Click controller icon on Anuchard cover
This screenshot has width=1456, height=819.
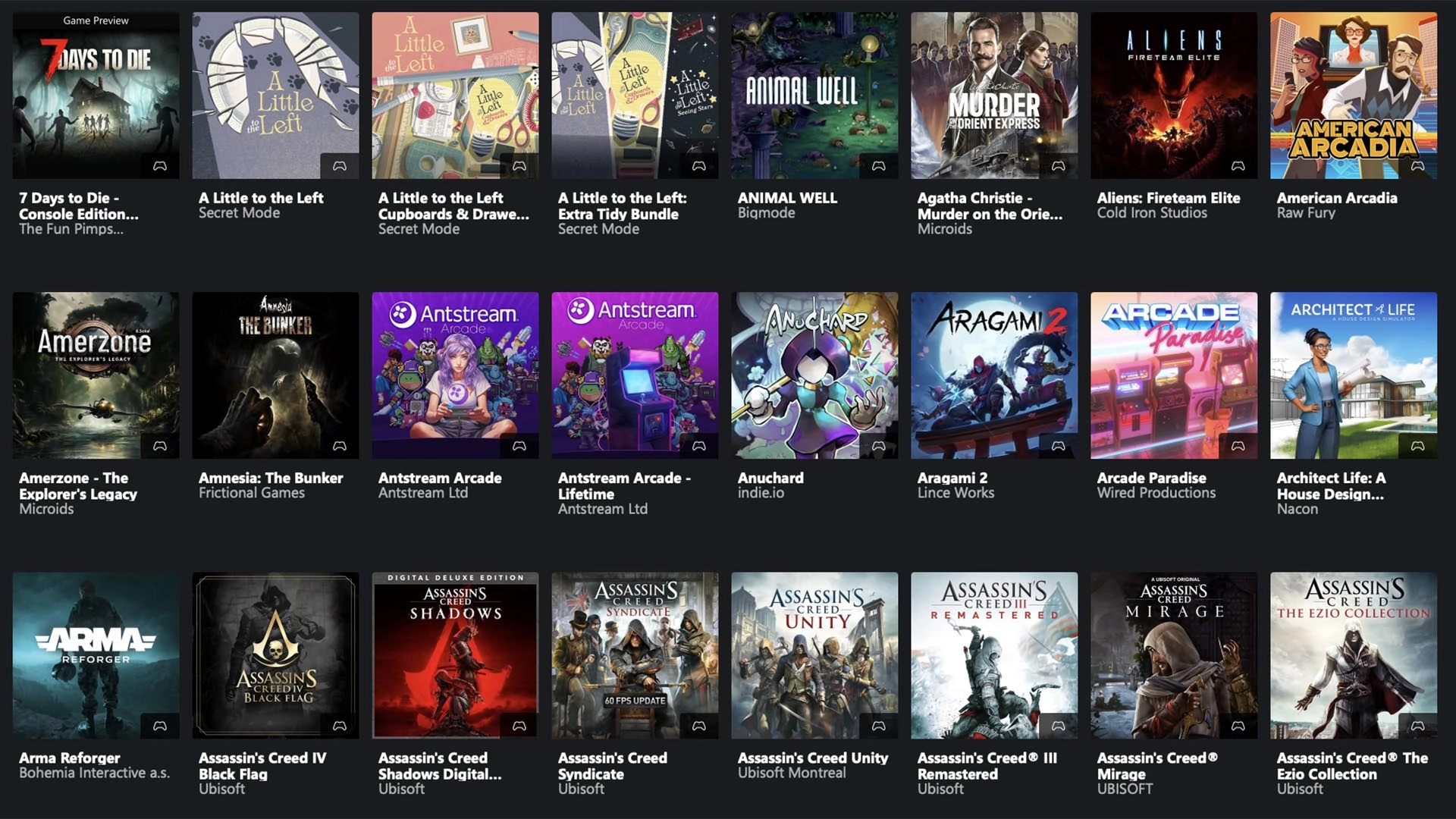coord(879,446)
